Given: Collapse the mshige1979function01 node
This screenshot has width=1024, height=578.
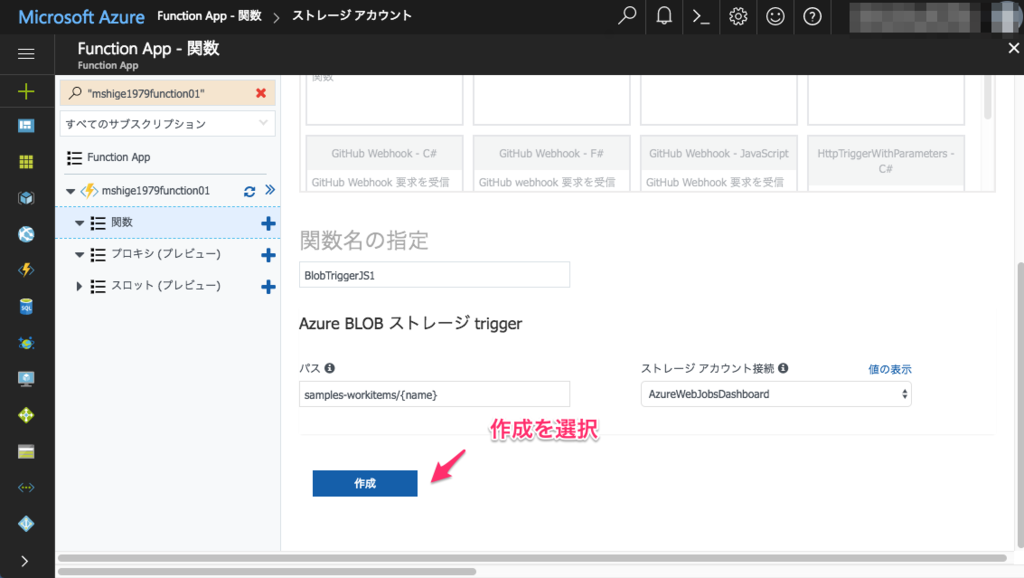Looking at the screenshot, I should point(70,190).
